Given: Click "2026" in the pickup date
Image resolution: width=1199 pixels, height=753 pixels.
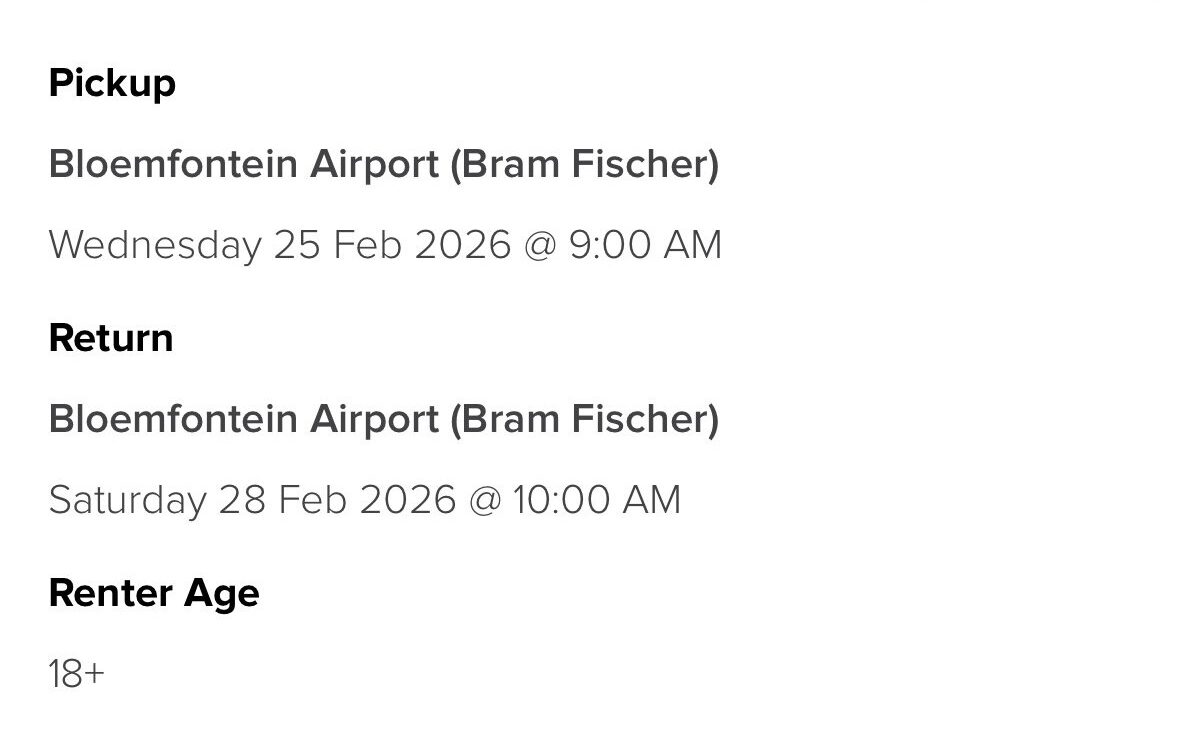Looking at the screenshot, I should pyautogui.click(x=462, y=245).
